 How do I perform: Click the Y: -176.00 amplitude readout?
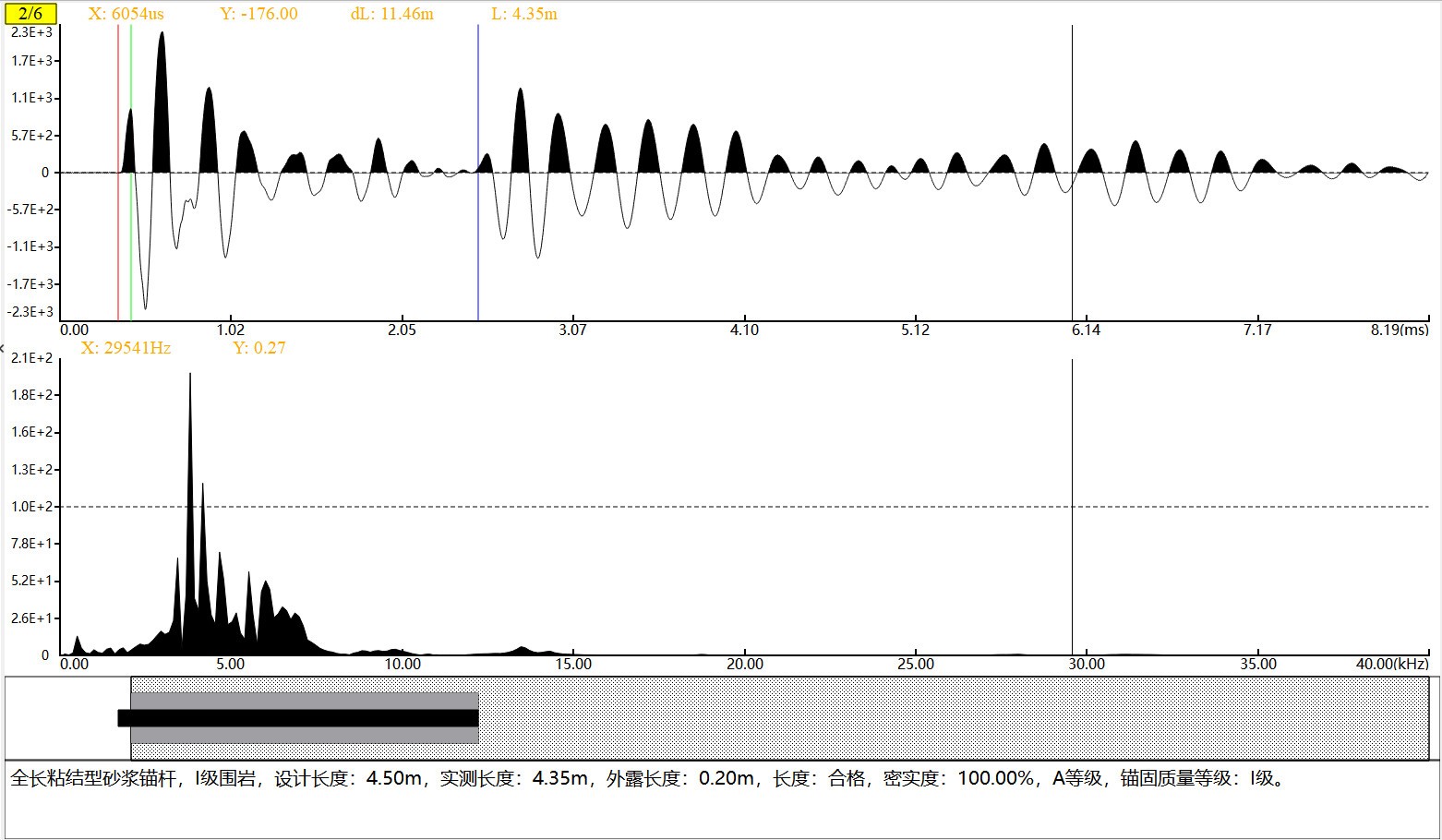pos(259,14)
